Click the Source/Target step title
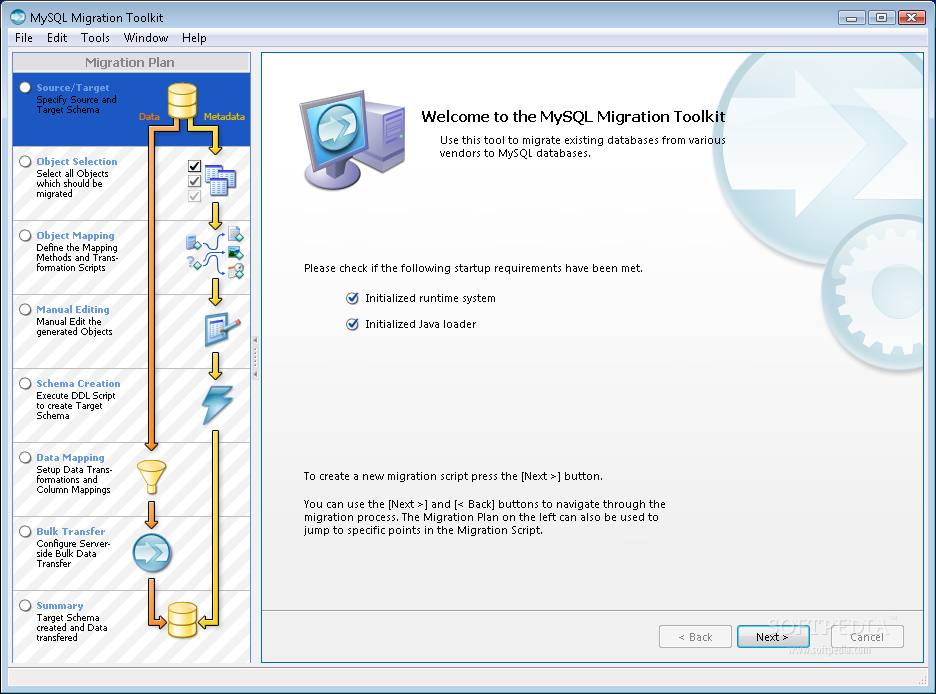 click(73, 87)
